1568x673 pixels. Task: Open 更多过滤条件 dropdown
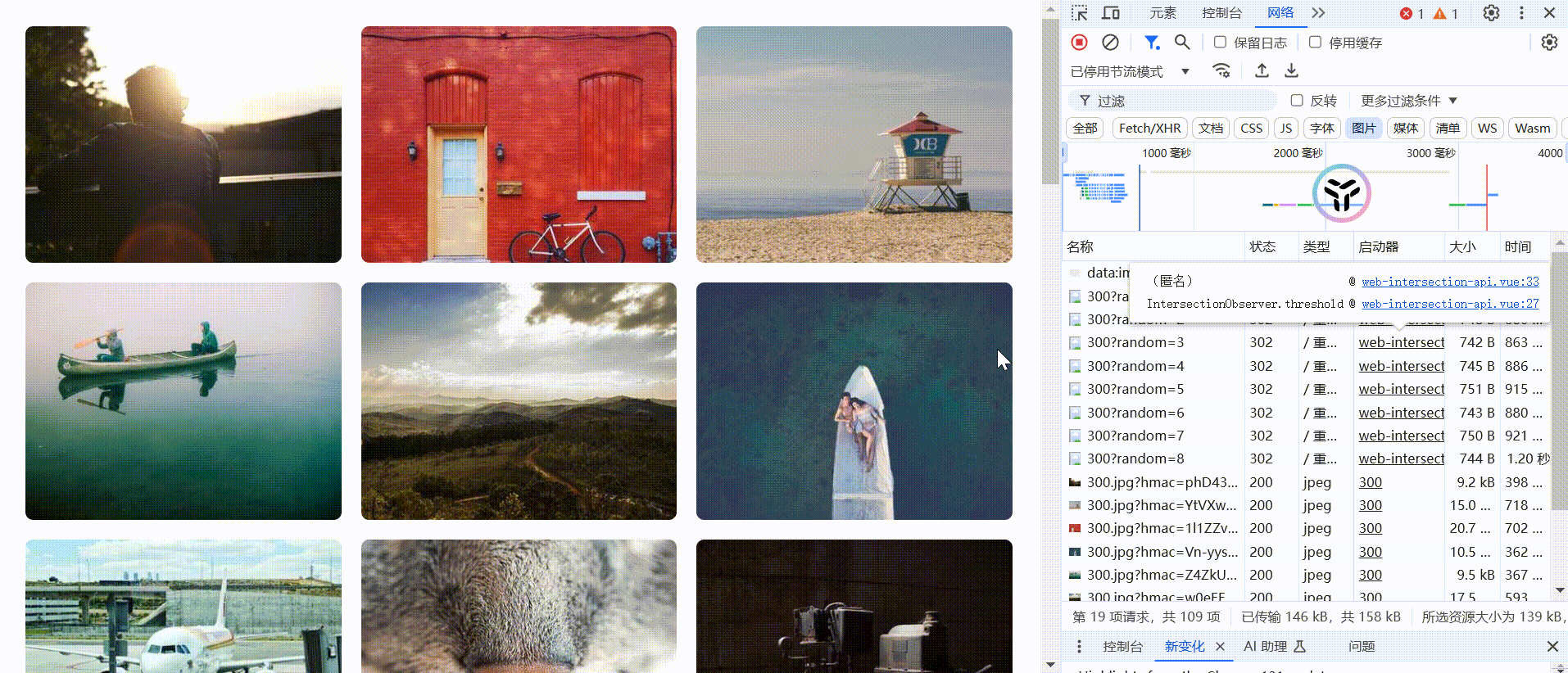coord(1408,101)
